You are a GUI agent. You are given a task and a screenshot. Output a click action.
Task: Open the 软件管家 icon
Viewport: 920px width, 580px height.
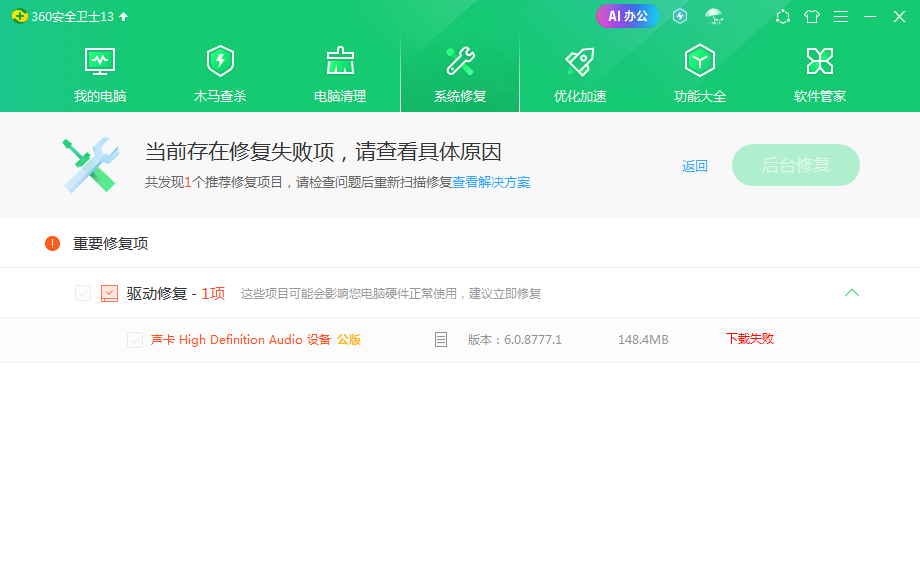tap(820, 61)
